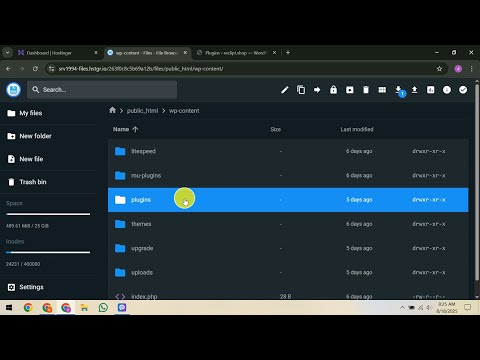Click the index.php code file icon
480x360 pixels.
120,296
